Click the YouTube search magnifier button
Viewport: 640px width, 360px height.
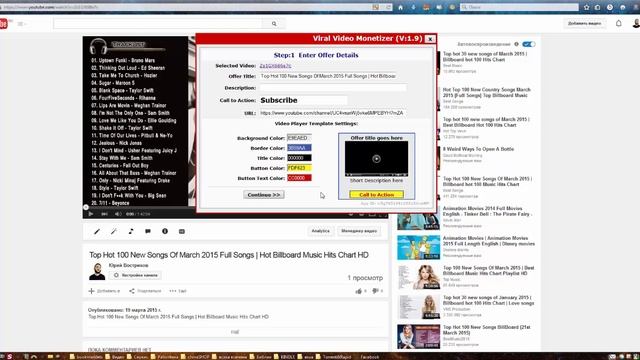point(274,24)
